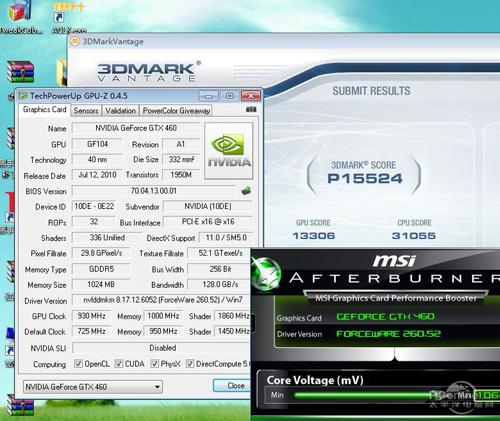Click the Device ID field 10DE - 0E22
Viewport: 500px width, 421px height.
point(94,206)
